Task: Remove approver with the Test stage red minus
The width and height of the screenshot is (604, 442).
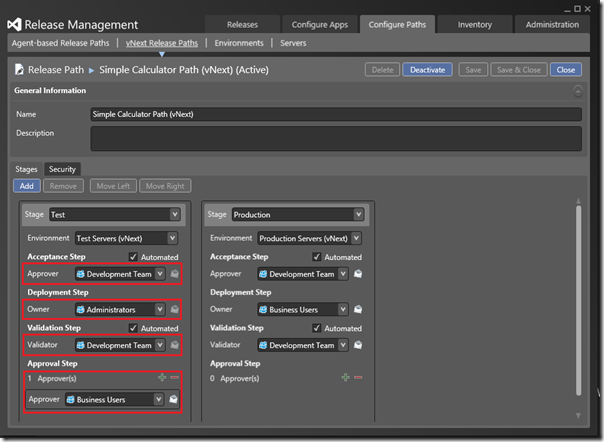Action: 174,377
